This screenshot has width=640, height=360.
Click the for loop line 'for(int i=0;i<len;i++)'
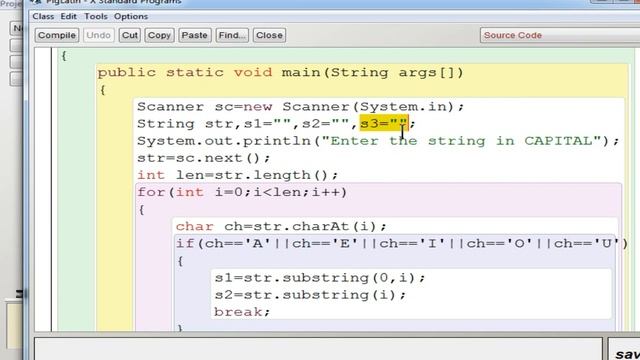pyautogui.click(x=242, y=192)
